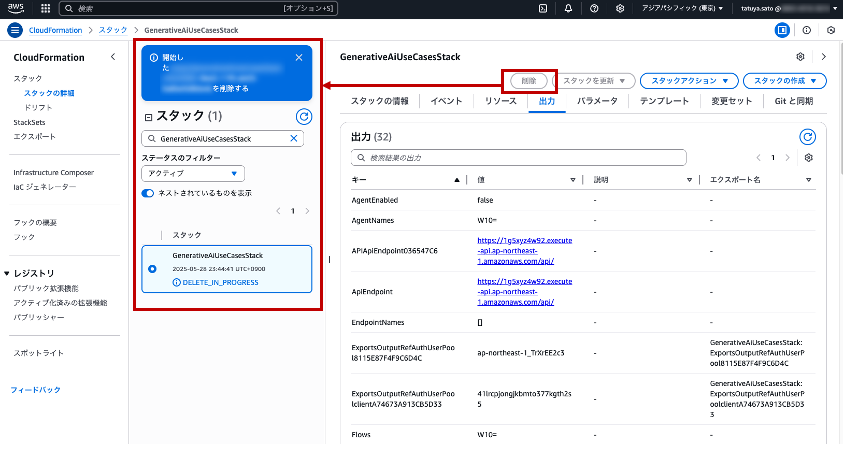Clear the GenerativeAiUseCasesStack search filter
The width and height of the screenshot is (843, 450).
(x=294, y=138)
